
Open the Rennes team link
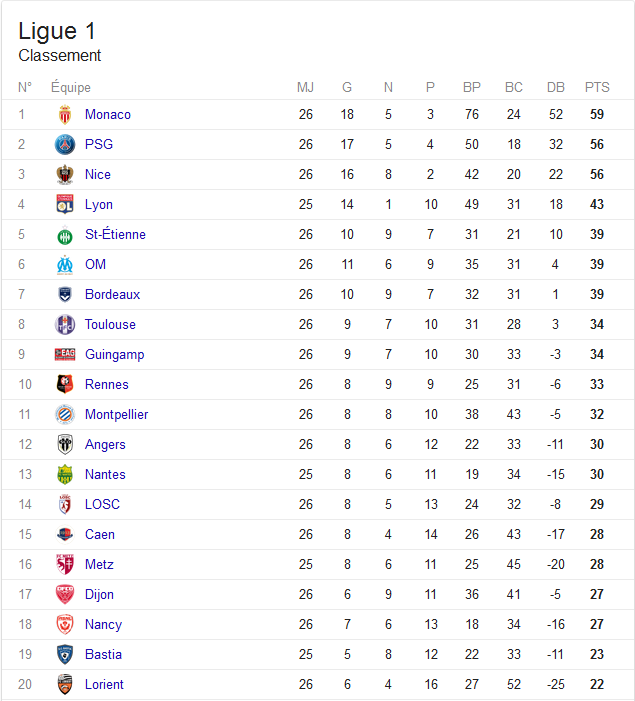pos(106,384)
